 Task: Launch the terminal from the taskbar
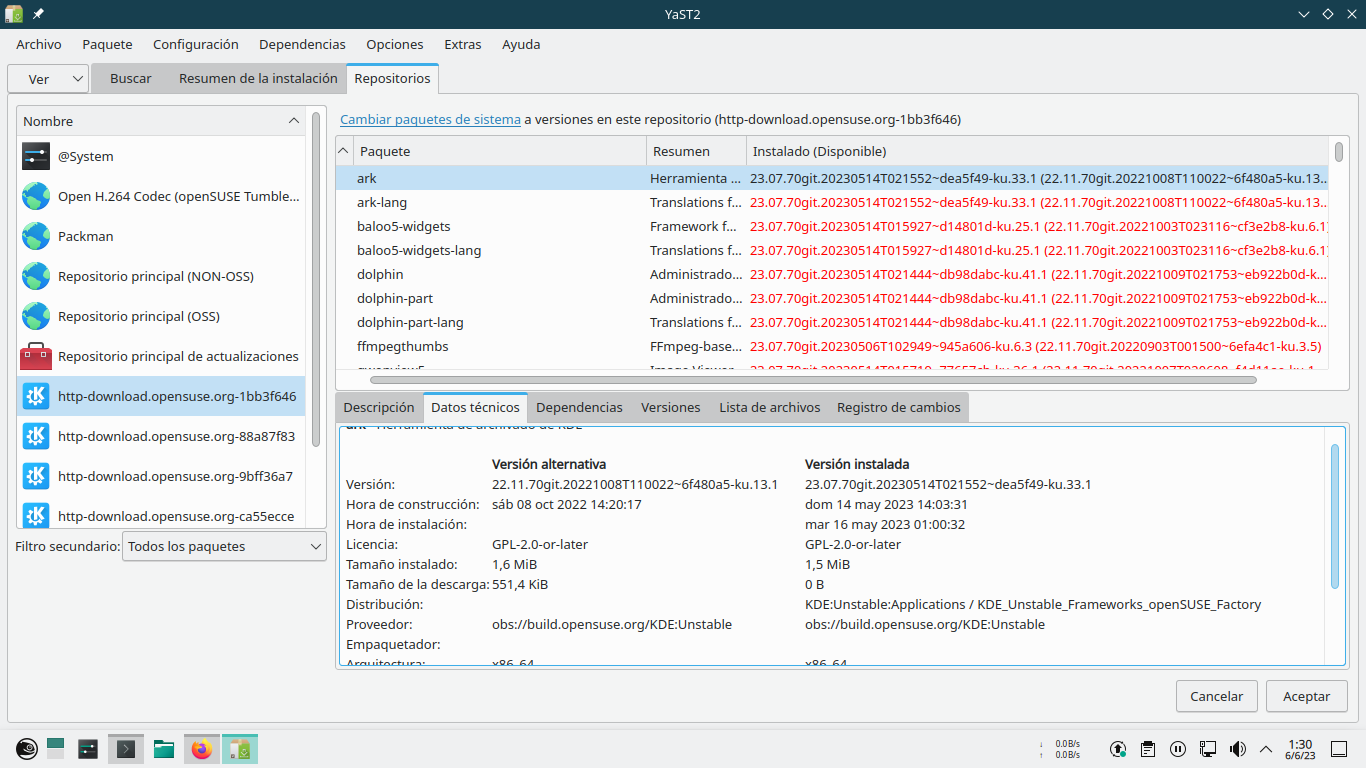[x=126, y=749]
